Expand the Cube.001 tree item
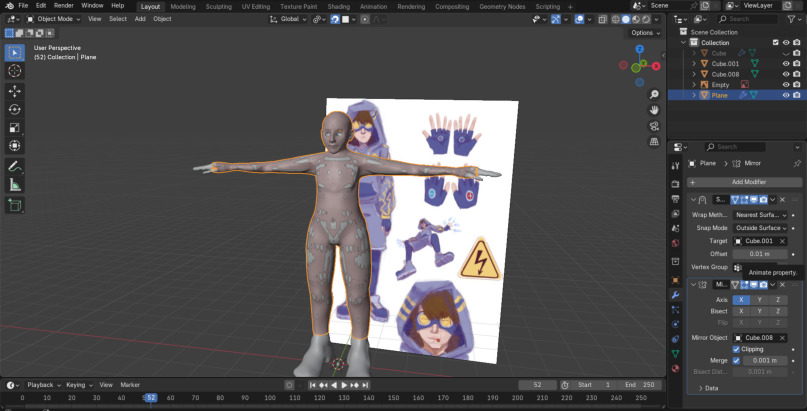The image size is (807, 411). coord(695,63)
